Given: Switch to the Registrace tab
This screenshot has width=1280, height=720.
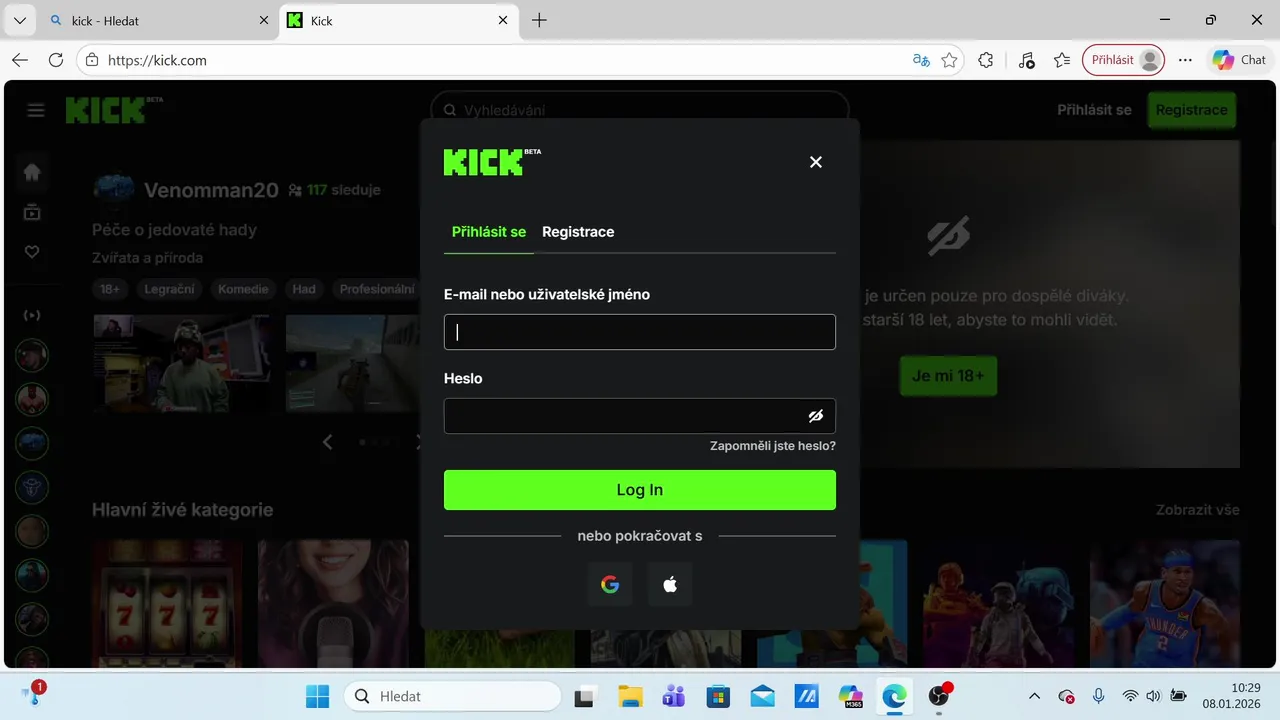Looking at the screenshot, I should point(578,232).
